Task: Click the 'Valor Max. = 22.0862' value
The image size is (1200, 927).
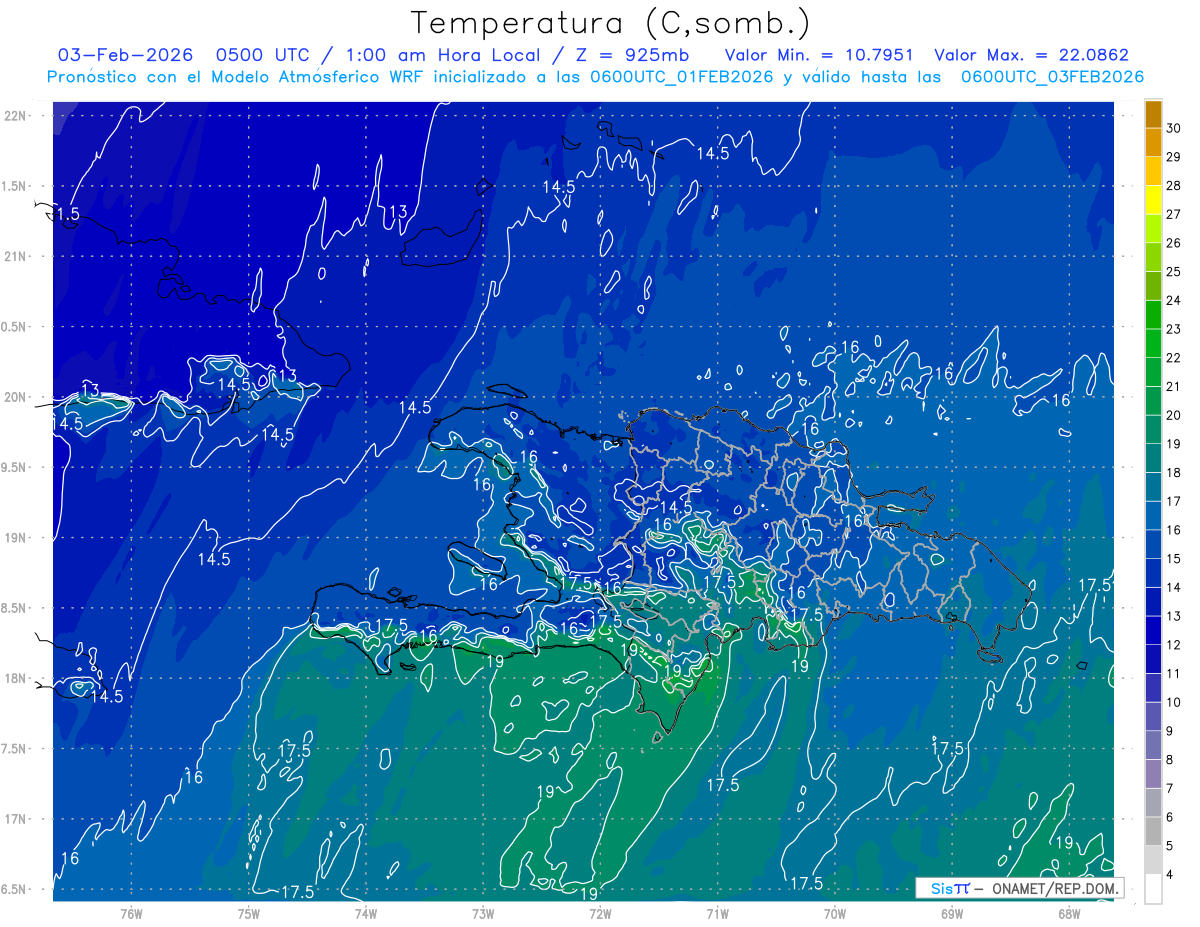Action: 1031,55
